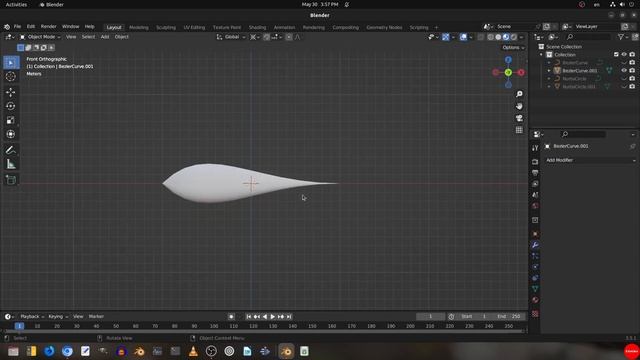
Task: Open the Render menu
Action: coord(49,27)
